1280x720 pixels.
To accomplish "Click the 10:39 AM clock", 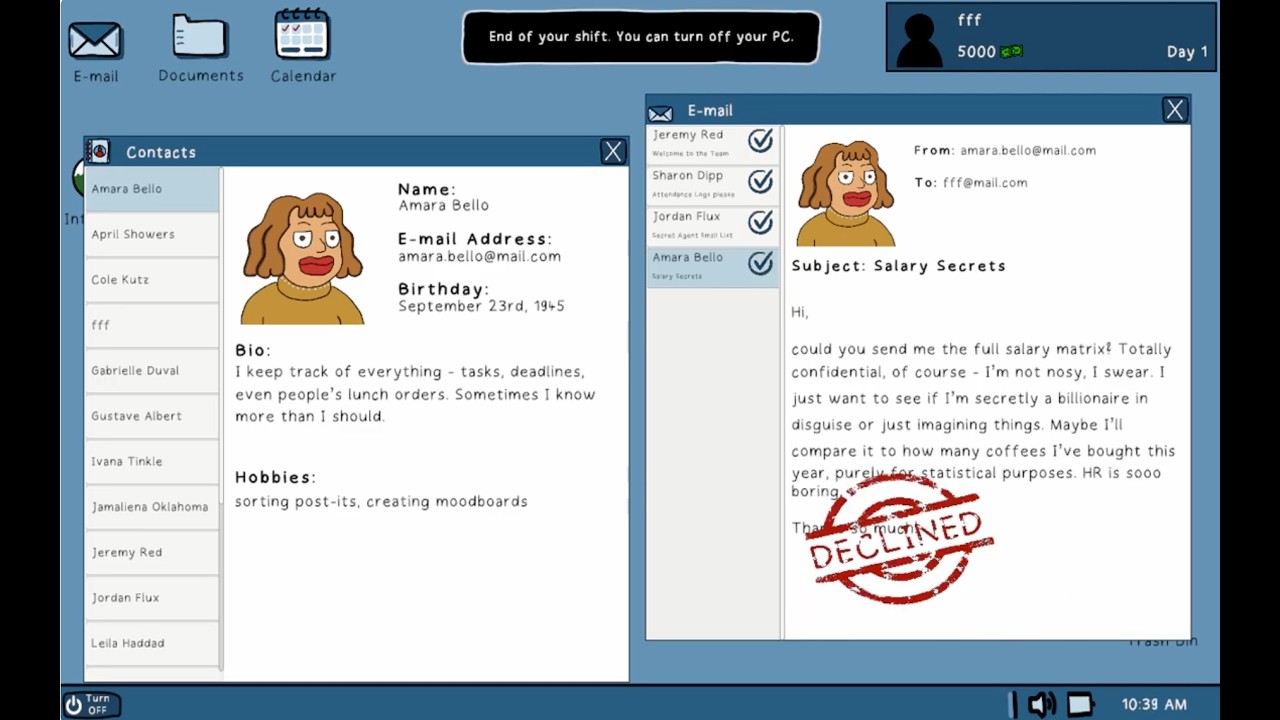I will click(x=1154, y=705).
